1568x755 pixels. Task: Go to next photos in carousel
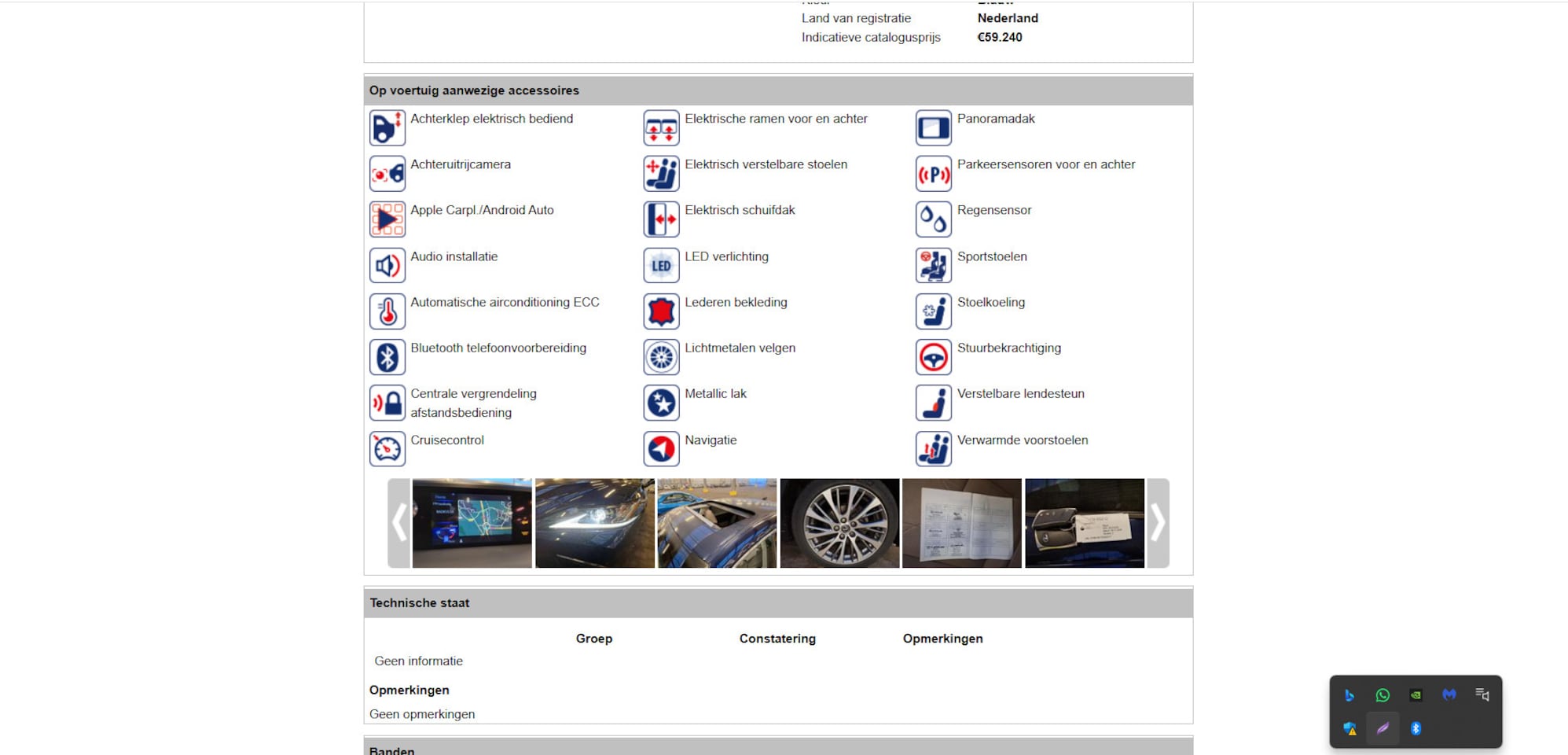[1158, 523]
